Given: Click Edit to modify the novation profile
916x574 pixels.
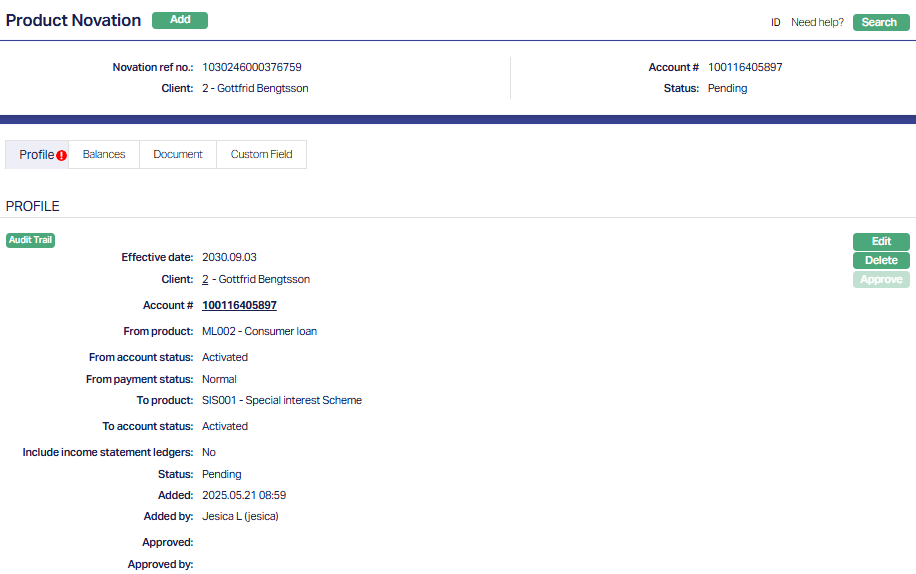Looking at the screenshot, I should 881,241.
